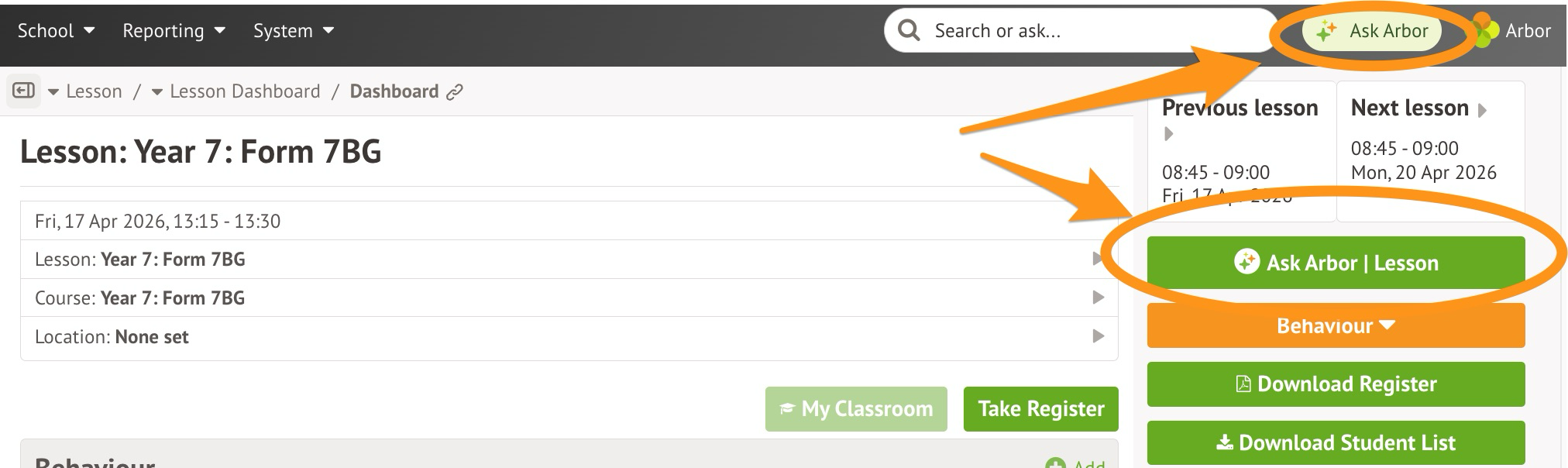
Task: Open Ask Arbor | Lesson assistant
Action: tap(1336, 263)
